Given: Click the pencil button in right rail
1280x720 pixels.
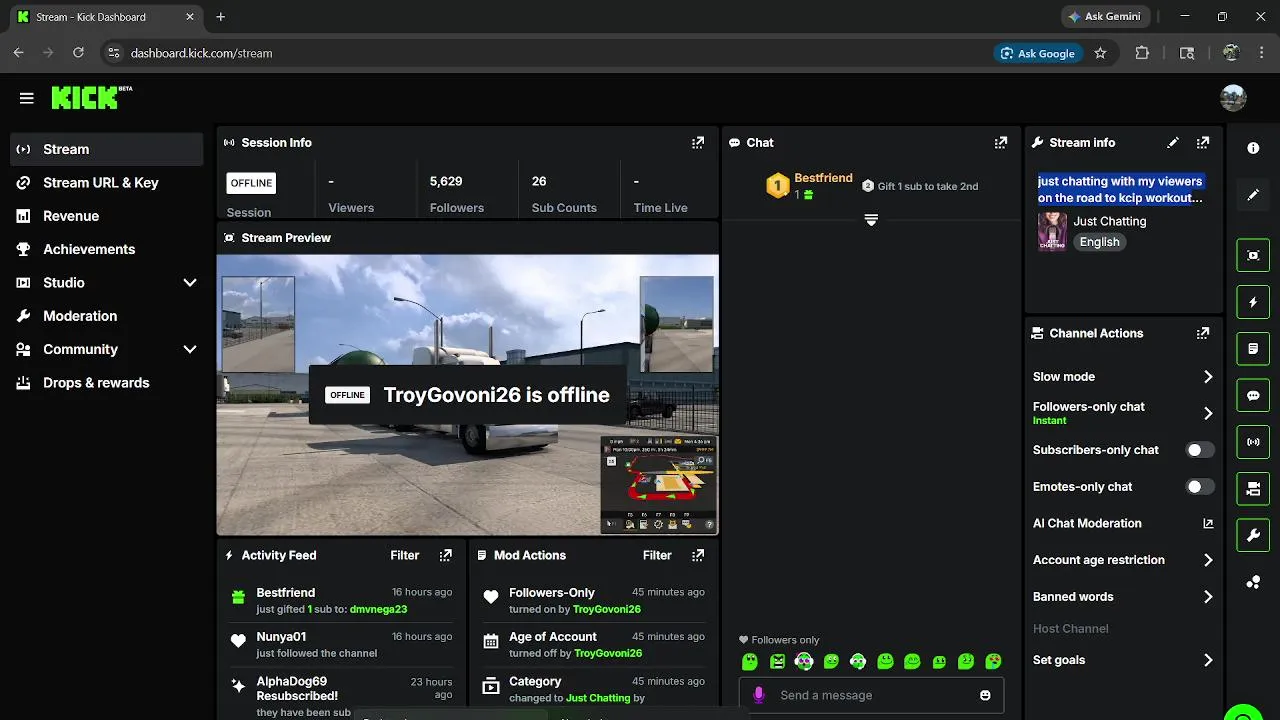Looking at the screenshot, I should pyautogui.click(x=1253, y=195).
